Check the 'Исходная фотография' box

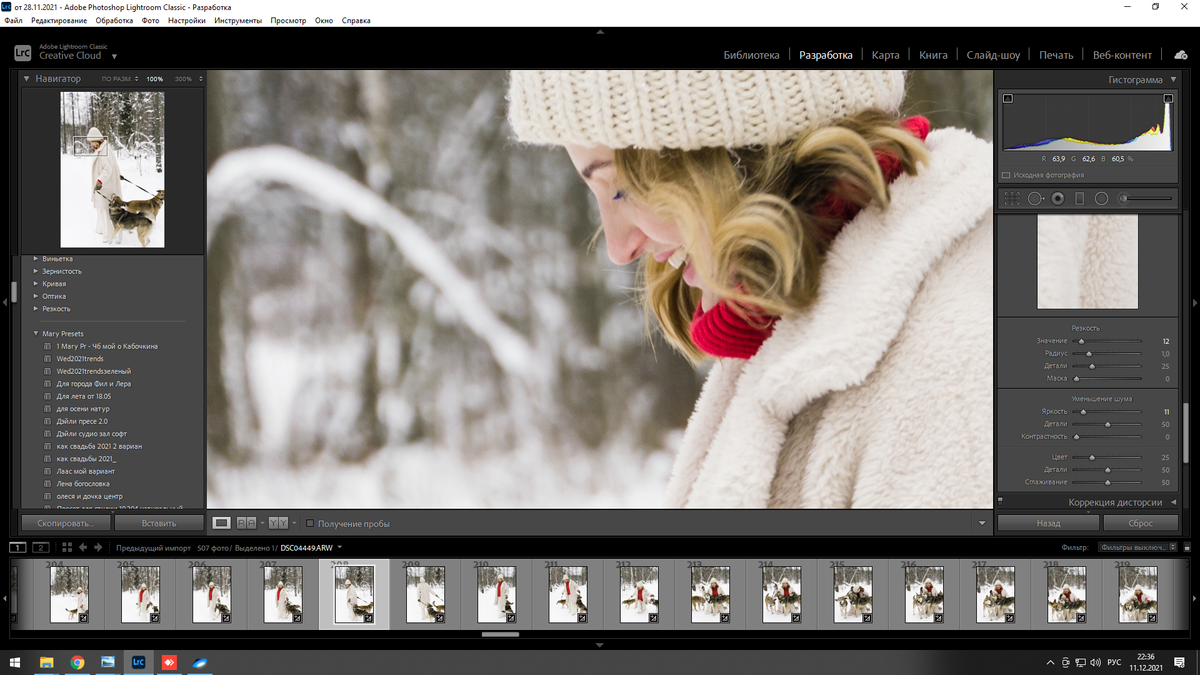[1006, 175]
